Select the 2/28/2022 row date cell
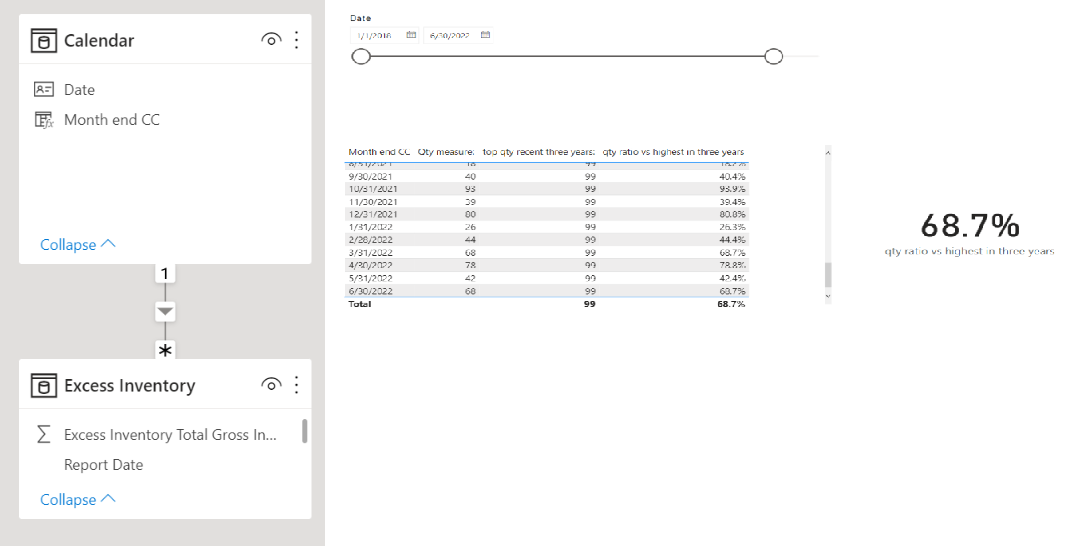Viewport: 1081px width, 548px height. (x=370, y=240)
